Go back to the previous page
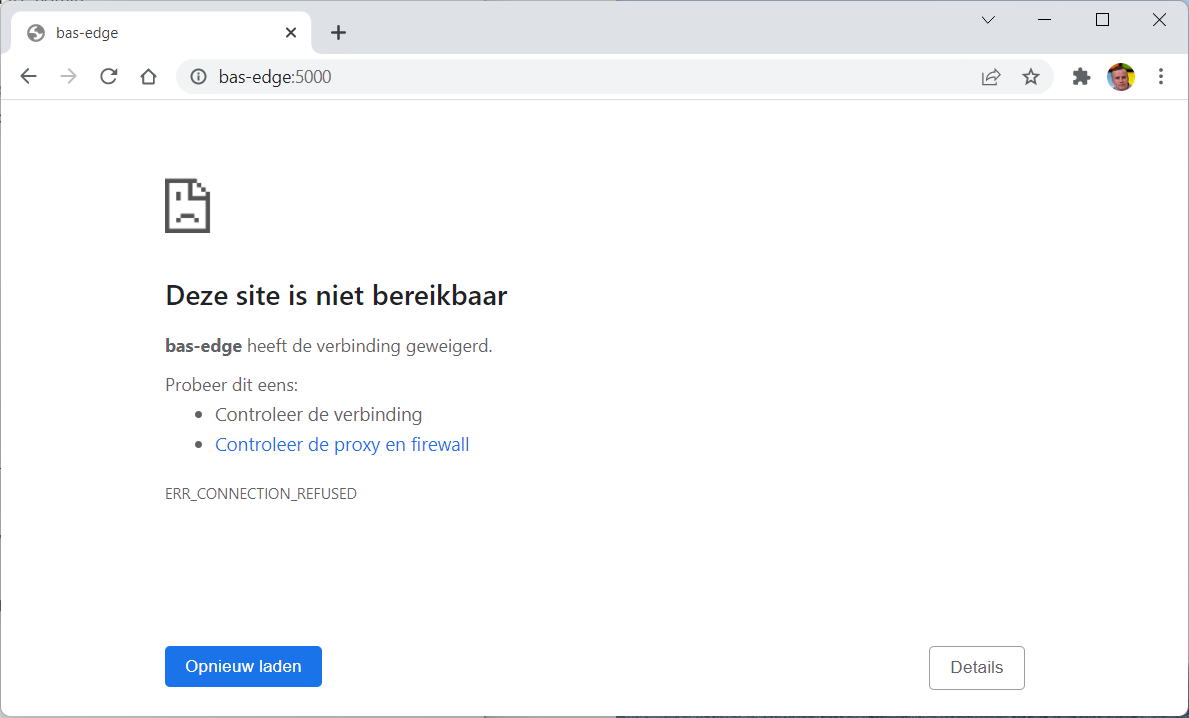 (x=28, y=77)
